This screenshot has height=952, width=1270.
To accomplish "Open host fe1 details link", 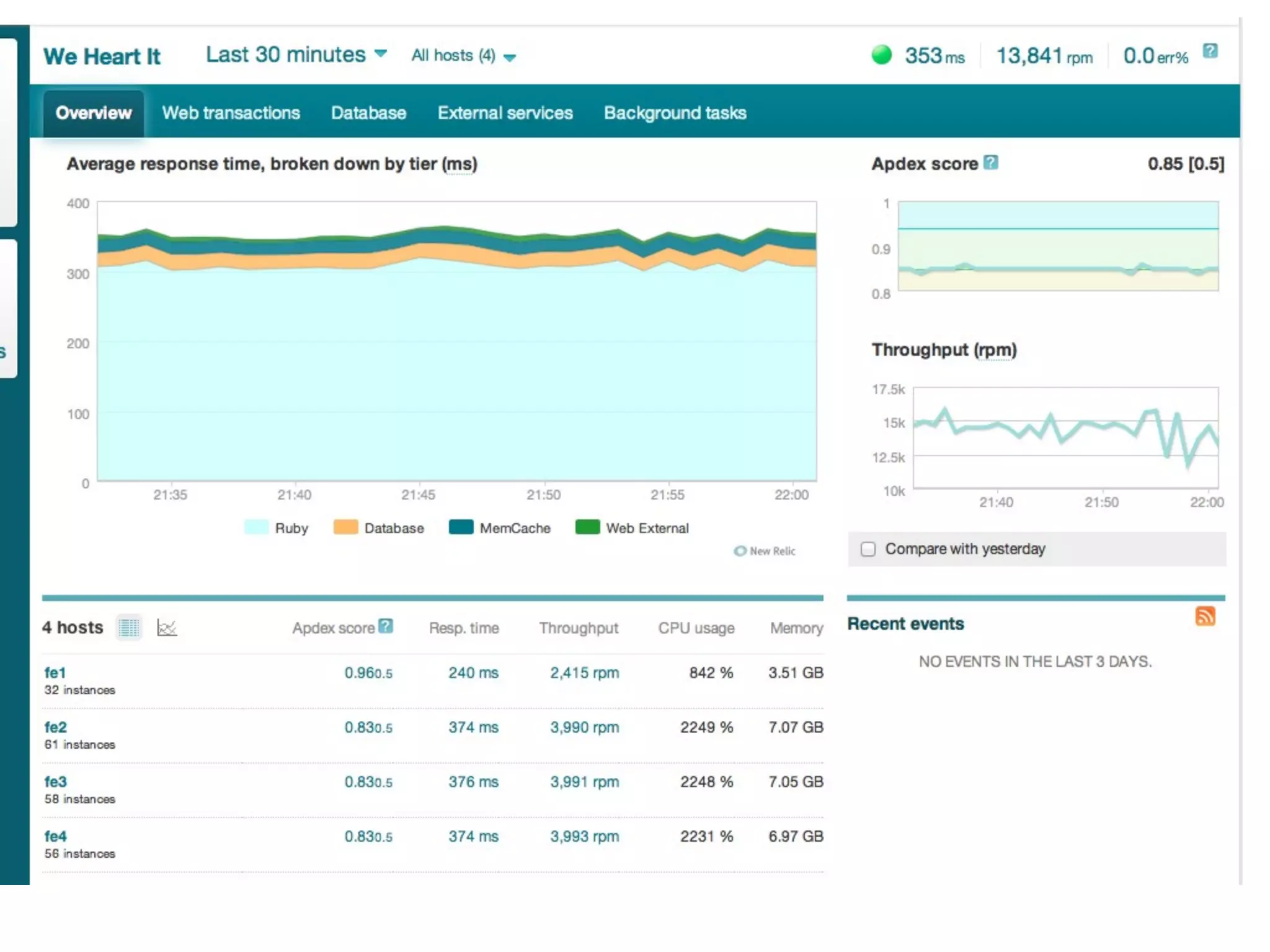I will click(55, 672).
